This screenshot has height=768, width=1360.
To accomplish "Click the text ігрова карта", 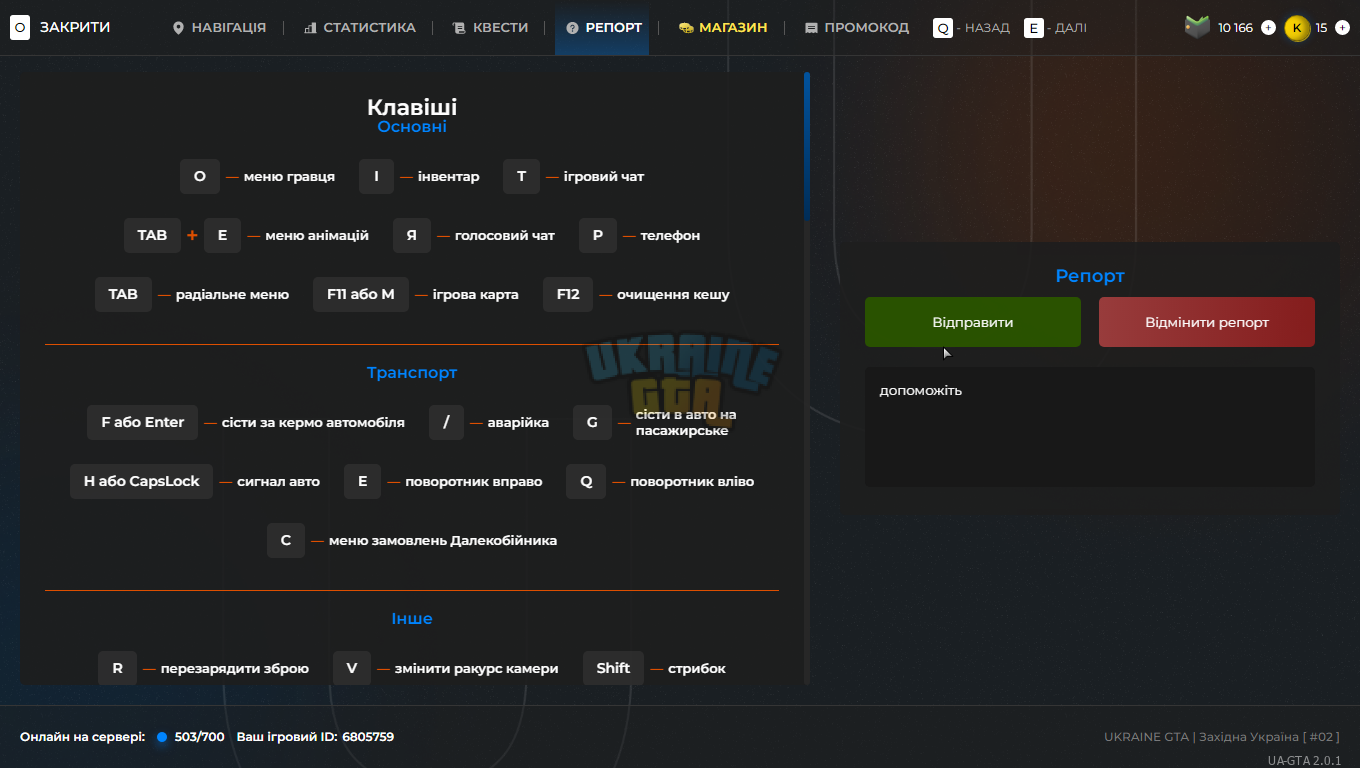I will (x=476, y=294).
